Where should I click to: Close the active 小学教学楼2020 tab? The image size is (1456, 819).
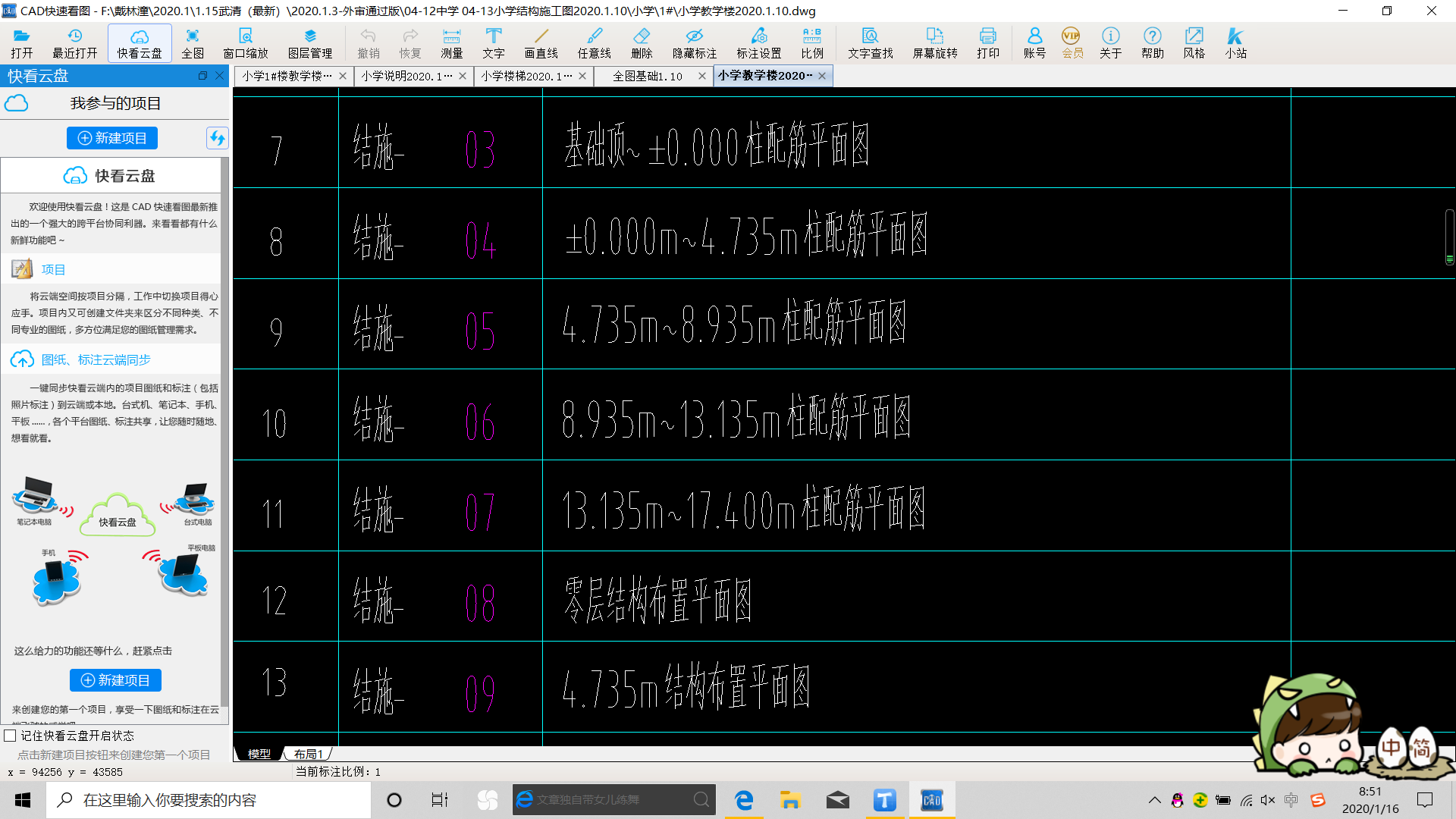click(822, 76)
